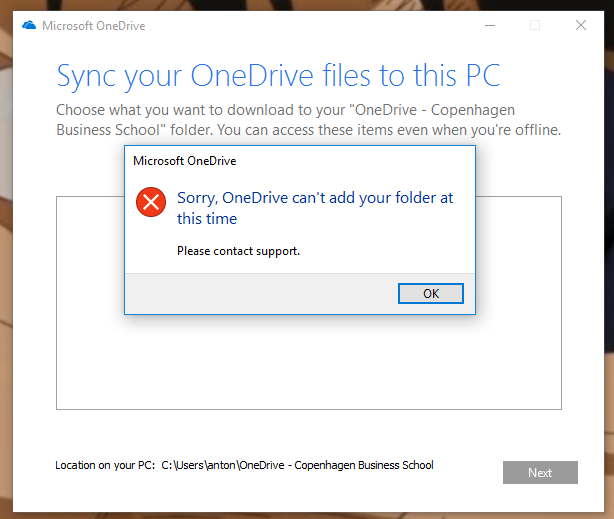614x519 pixels.
Task: Click the error dialog's Microsoft OneDrive title
Action: (184, 161)
